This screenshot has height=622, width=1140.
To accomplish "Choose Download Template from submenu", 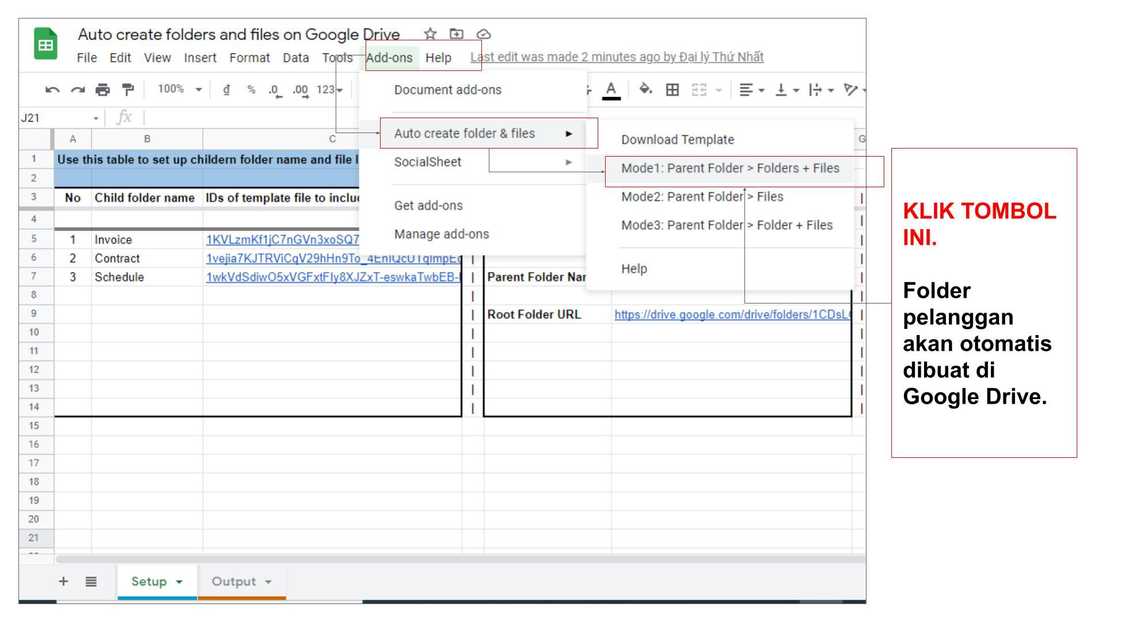I will tap(677, 140).
